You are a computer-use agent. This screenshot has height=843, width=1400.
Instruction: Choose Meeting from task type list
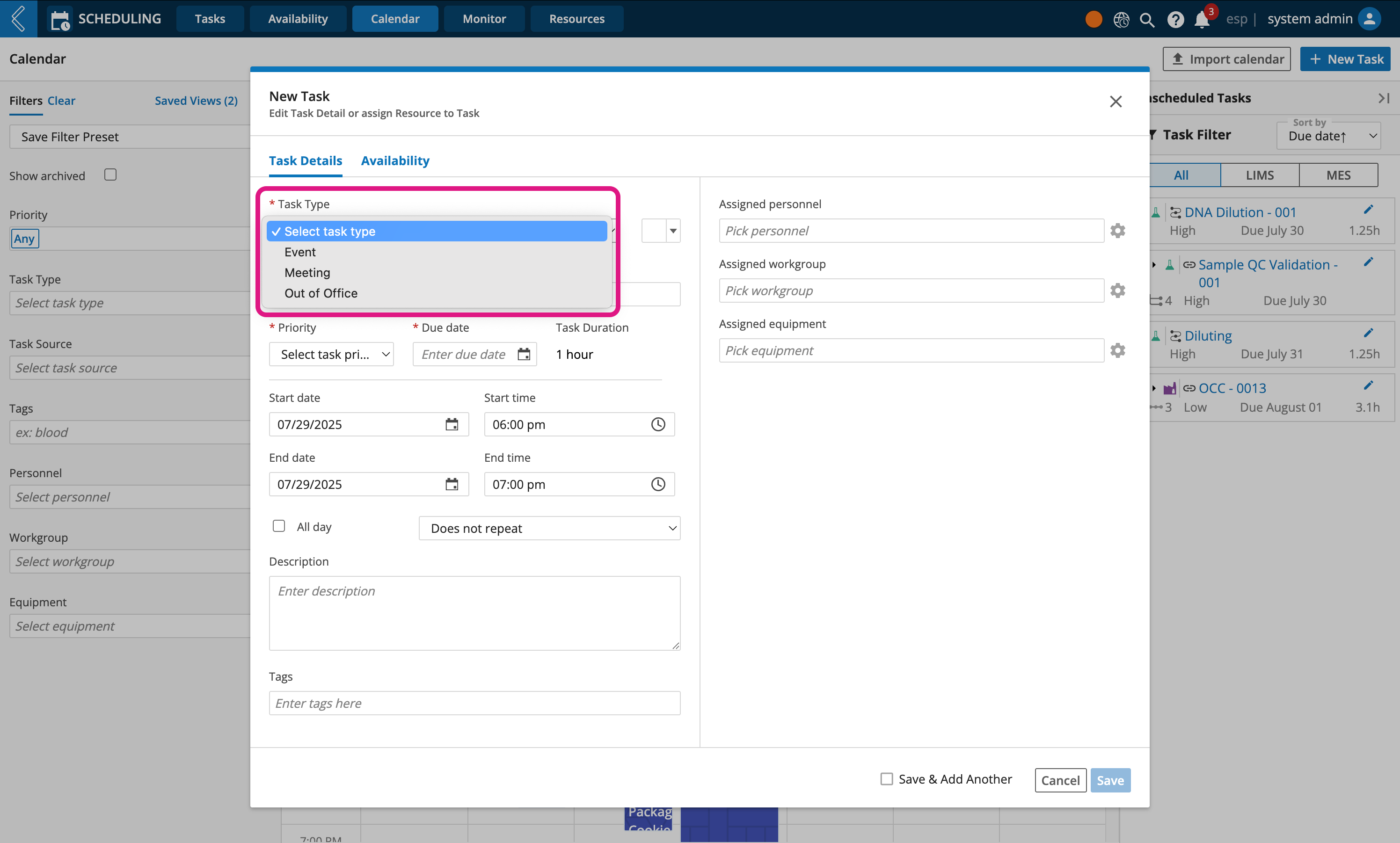click(437, 273)
